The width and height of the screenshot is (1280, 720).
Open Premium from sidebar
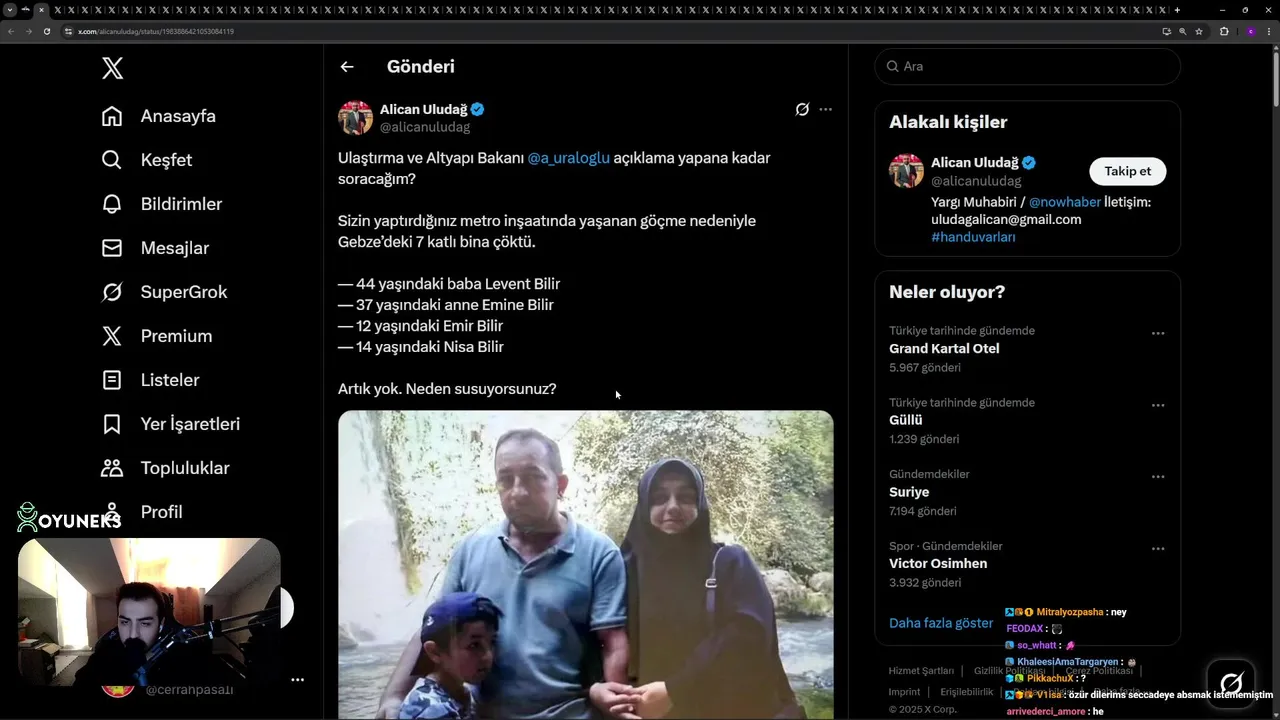[157, 336]
